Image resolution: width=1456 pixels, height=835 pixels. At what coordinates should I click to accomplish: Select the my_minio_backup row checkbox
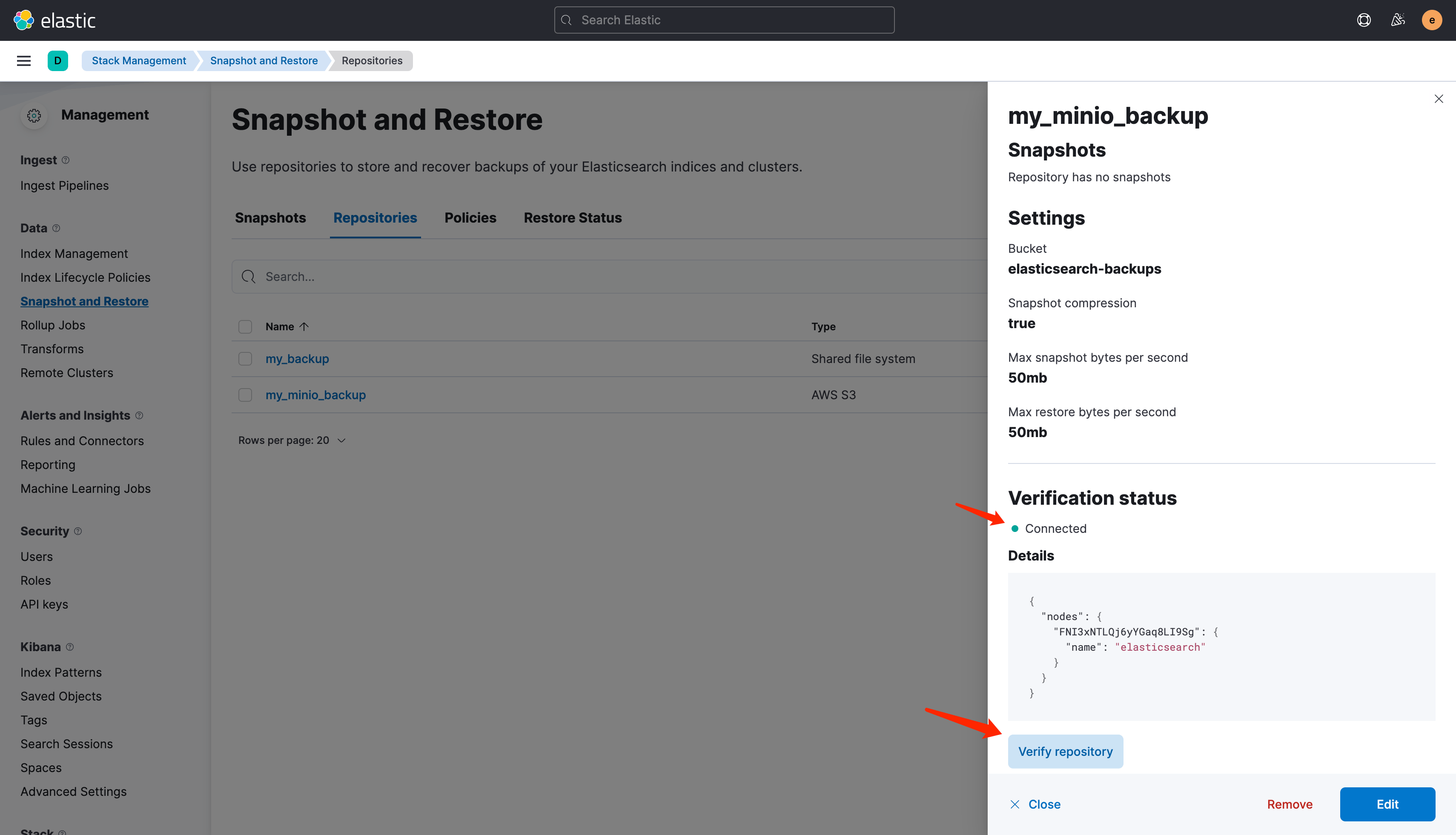pyautogui.click(x=245, y=395)
